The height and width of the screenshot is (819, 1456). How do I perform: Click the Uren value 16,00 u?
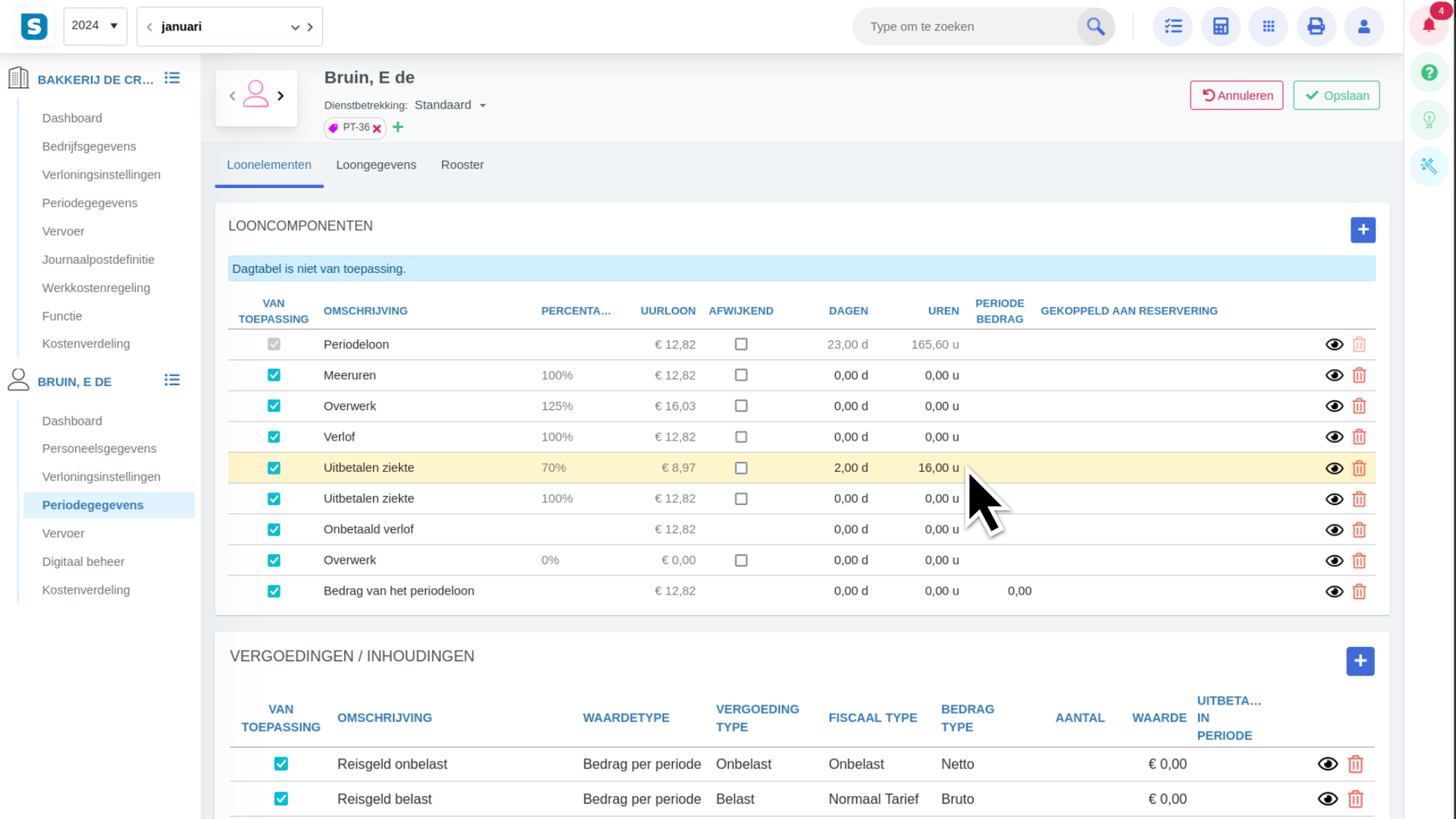[938, 468]
